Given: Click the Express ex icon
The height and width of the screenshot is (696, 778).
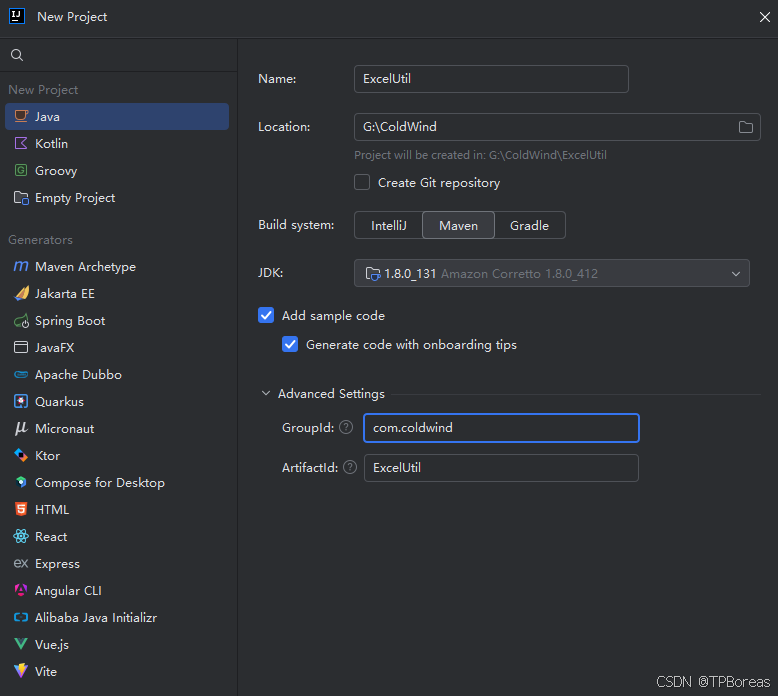Looking at the screenshot, I should 21,564.
